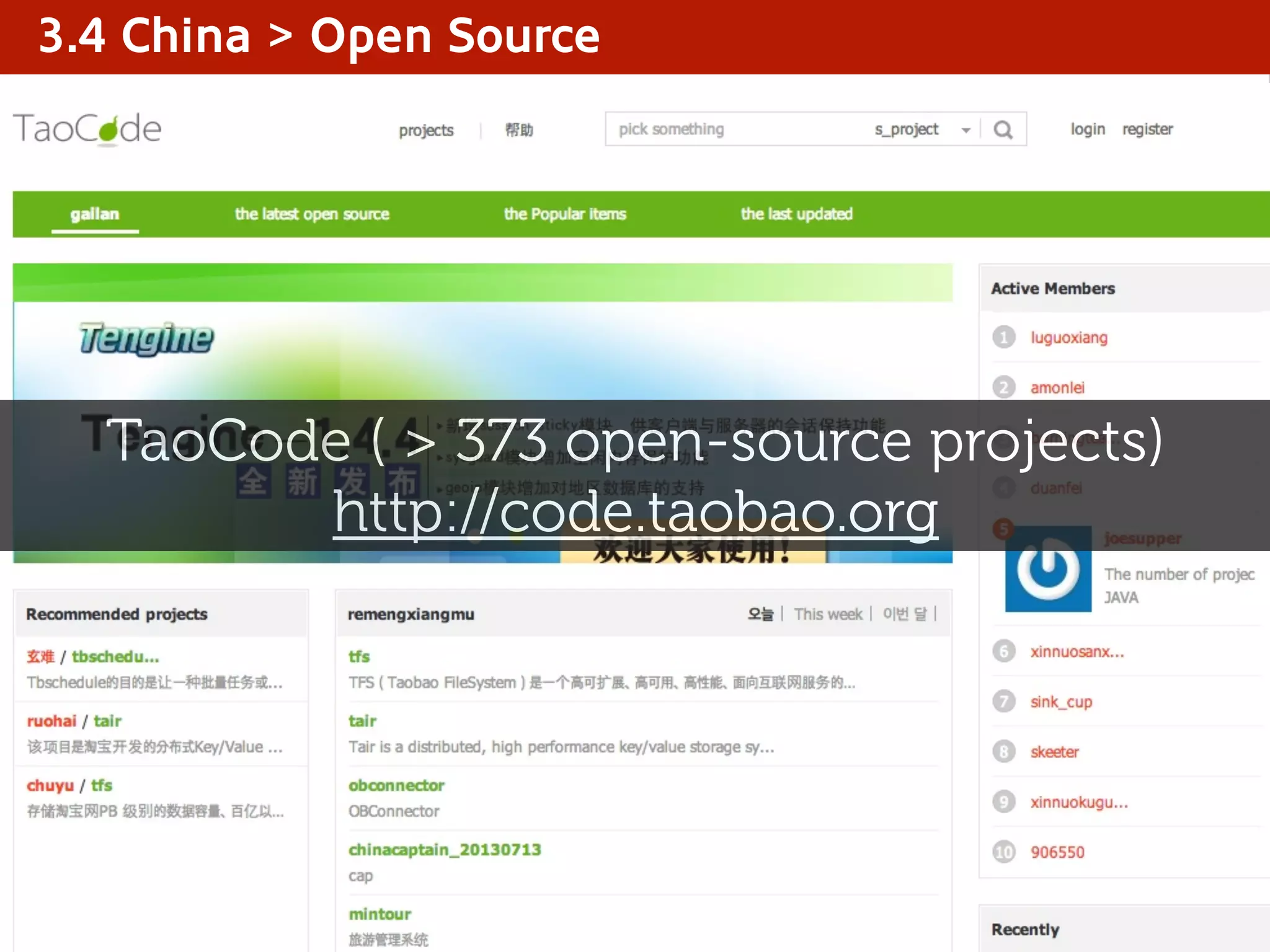
Task: Open the tfs project in remengxiangmu
Action: (359, 656)
